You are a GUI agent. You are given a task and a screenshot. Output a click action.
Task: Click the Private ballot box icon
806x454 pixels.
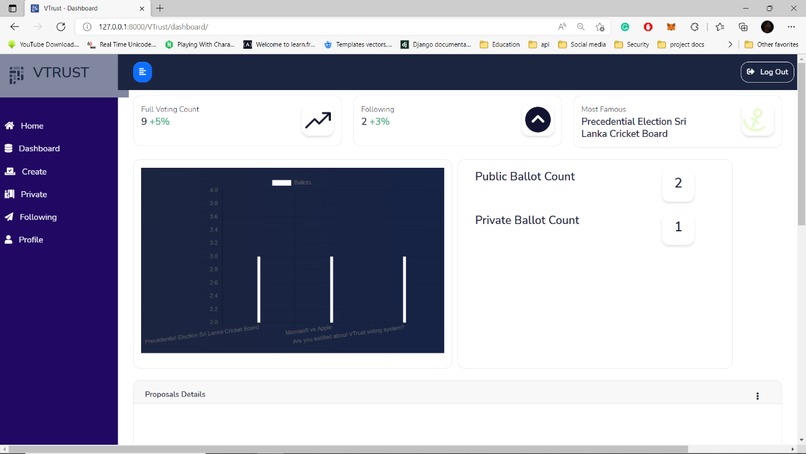9,194
